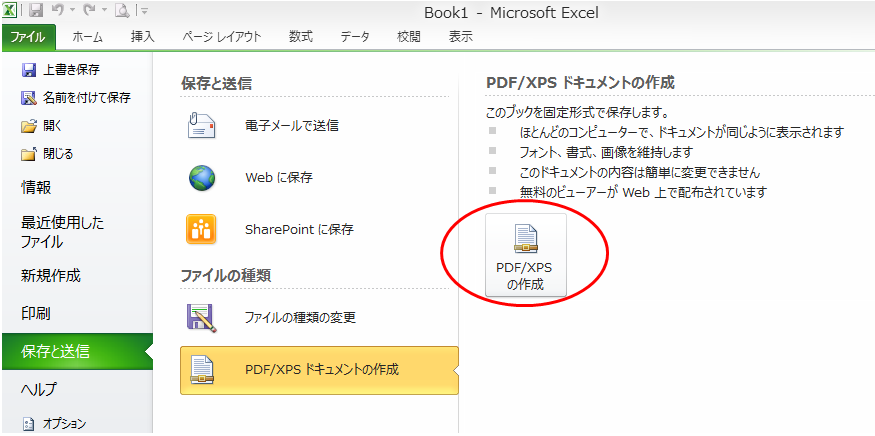Click the 上書き保存 floppy disk icon
Screen dimensions: 875x436
pyautogui.click(x=28, y=70)
